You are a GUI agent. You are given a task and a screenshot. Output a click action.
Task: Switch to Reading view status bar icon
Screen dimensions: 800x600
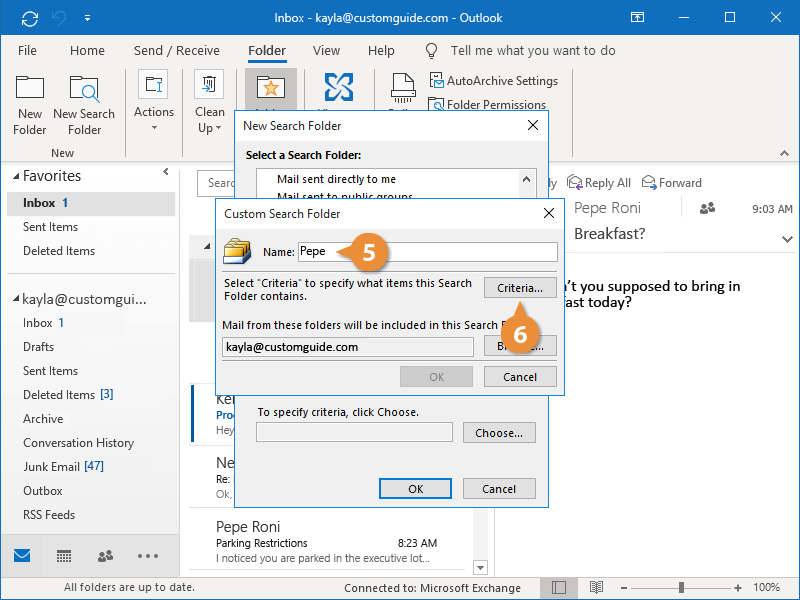pos(596,588)
